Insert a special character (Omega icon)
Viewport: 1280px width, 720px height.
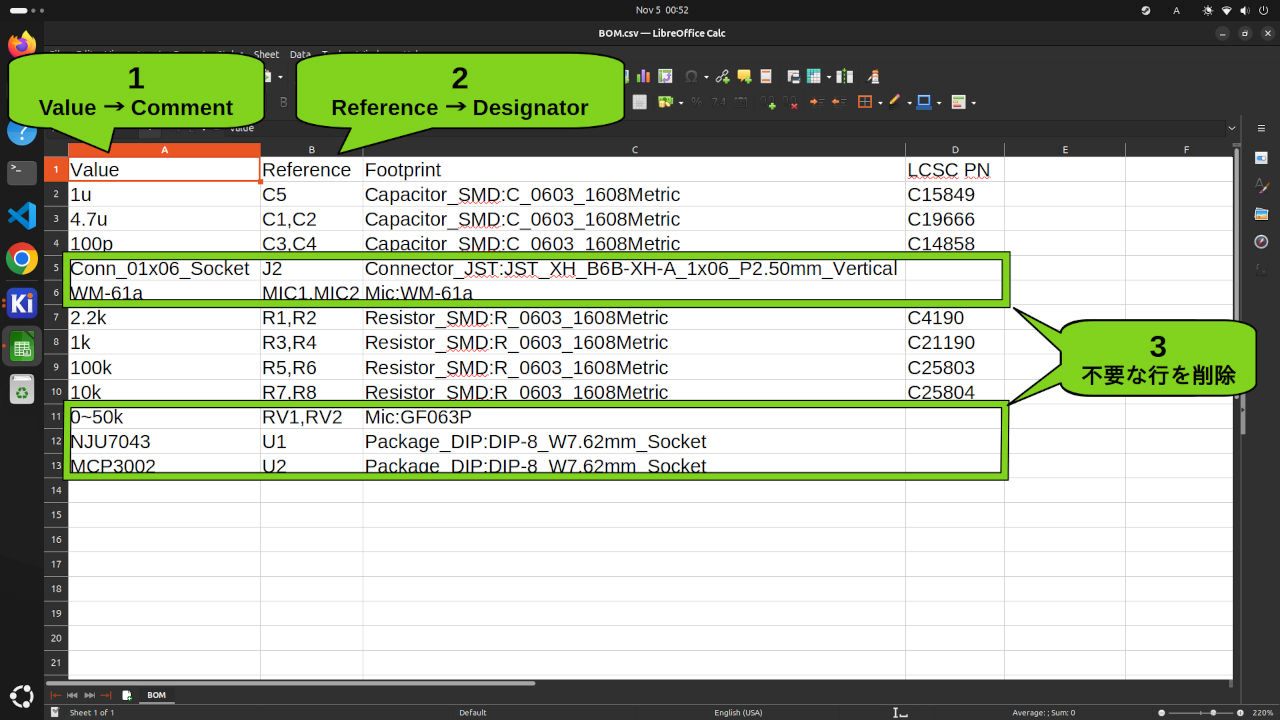click(x=691, y=76)
